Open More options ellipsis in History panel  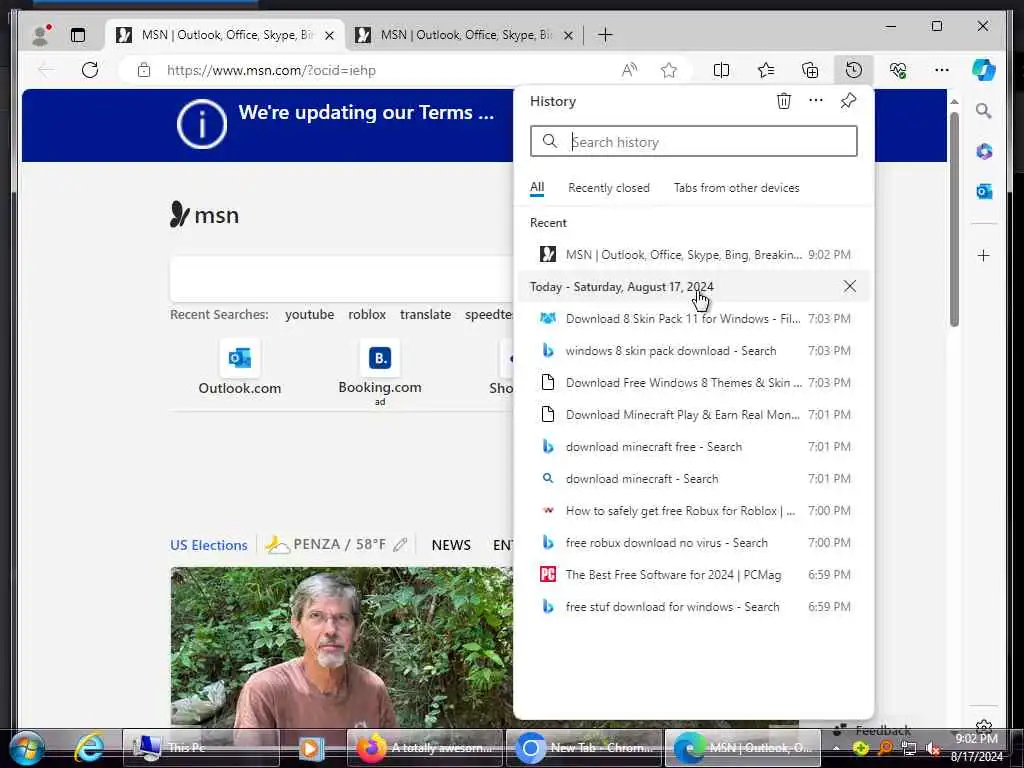point(816,101)
